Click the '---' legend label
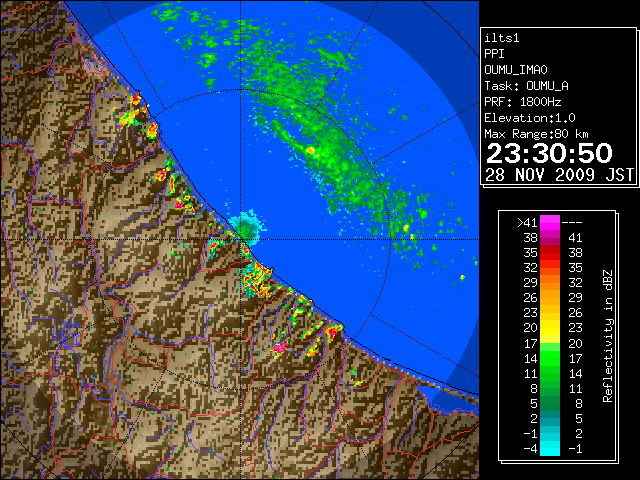This screenshot has width=640, height=480. click(x=572, y=222)
